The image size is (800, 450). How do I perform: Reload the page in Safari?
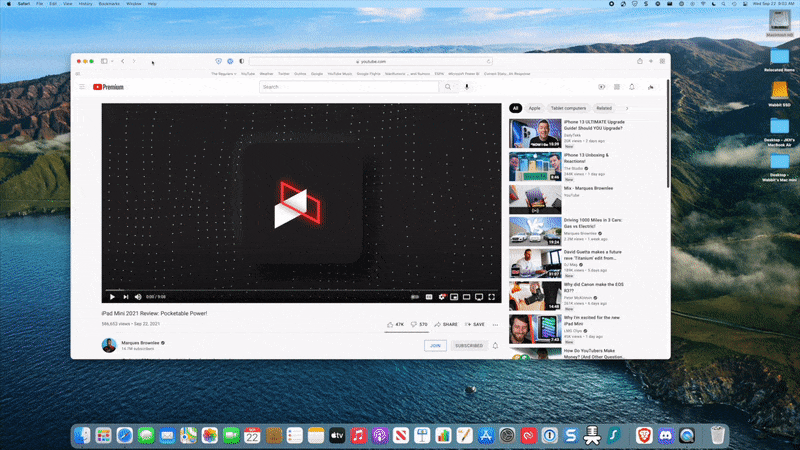(489, 61)
